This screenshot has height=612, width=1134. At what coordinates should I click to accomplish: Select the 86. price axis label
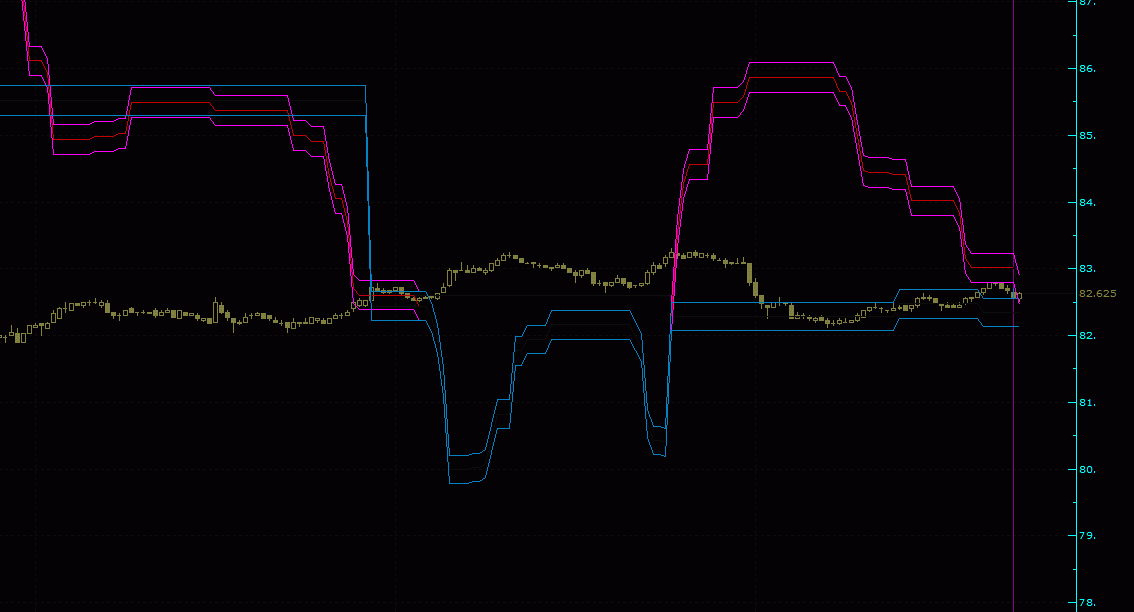coord(1087,69)
